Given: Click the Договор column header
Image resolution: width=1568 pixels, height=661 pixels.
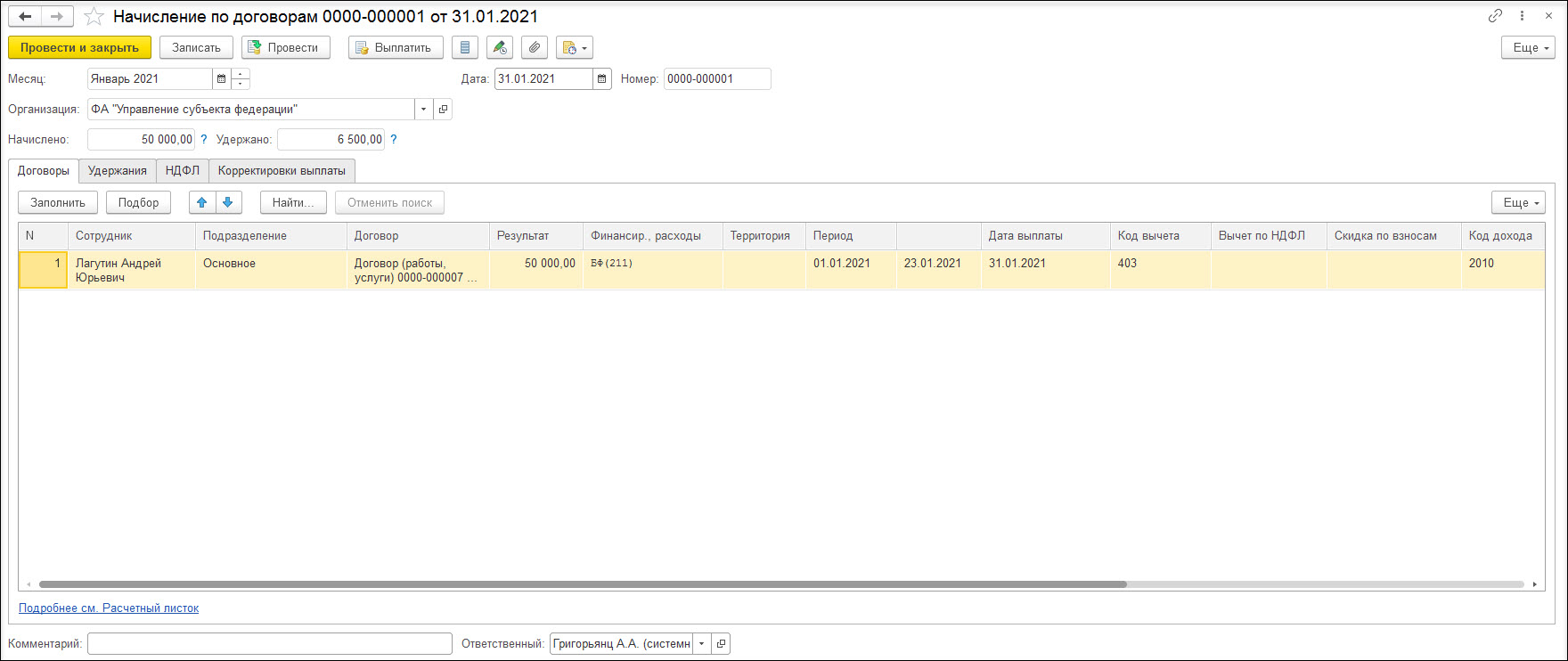Looking at the screenshot, I should click(x=418, y=236).
